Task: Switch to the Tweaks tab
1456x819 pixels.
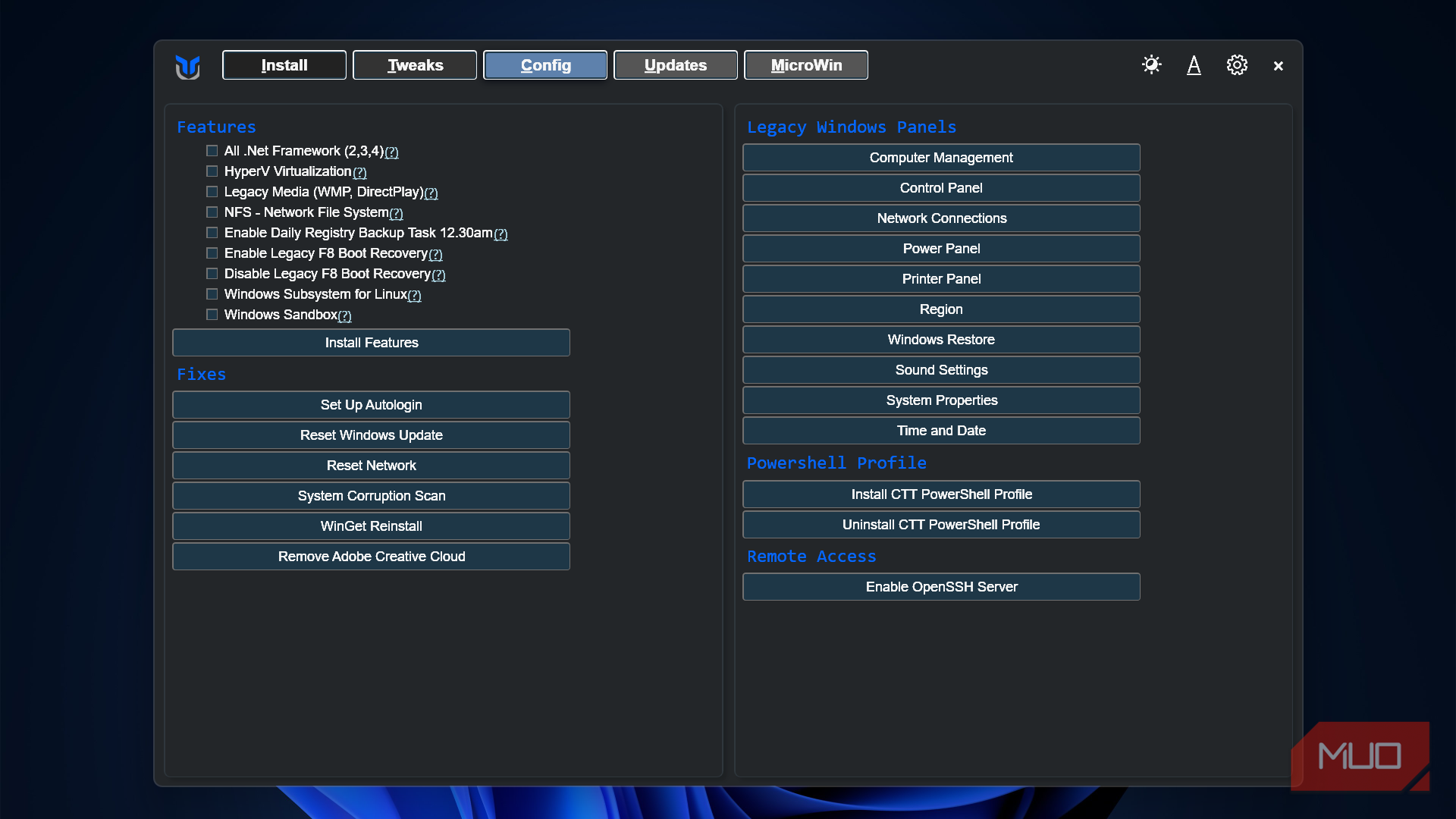Action: tap(415, 65)
